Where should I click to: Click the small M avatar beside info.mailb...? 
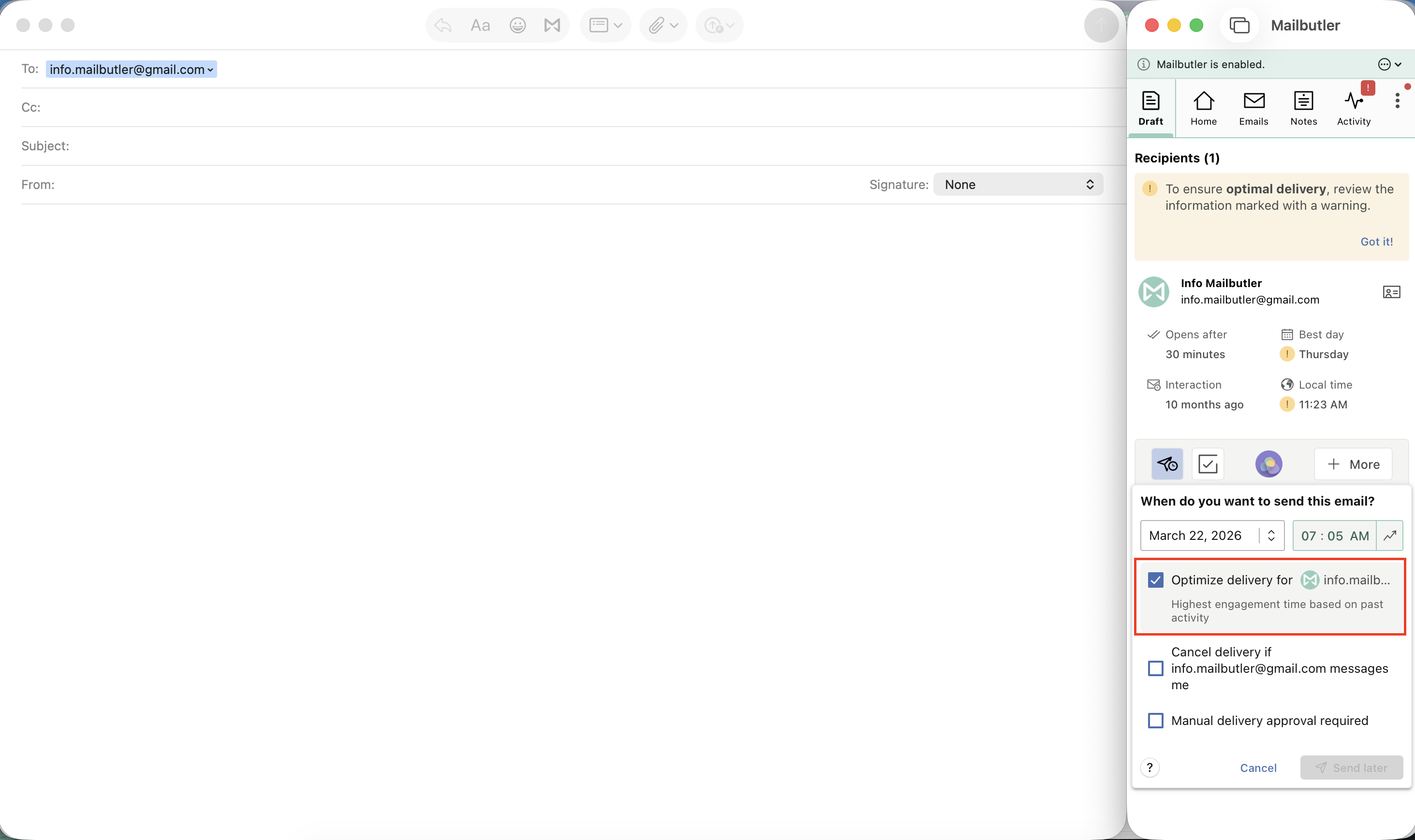[x=1309, y=579]
